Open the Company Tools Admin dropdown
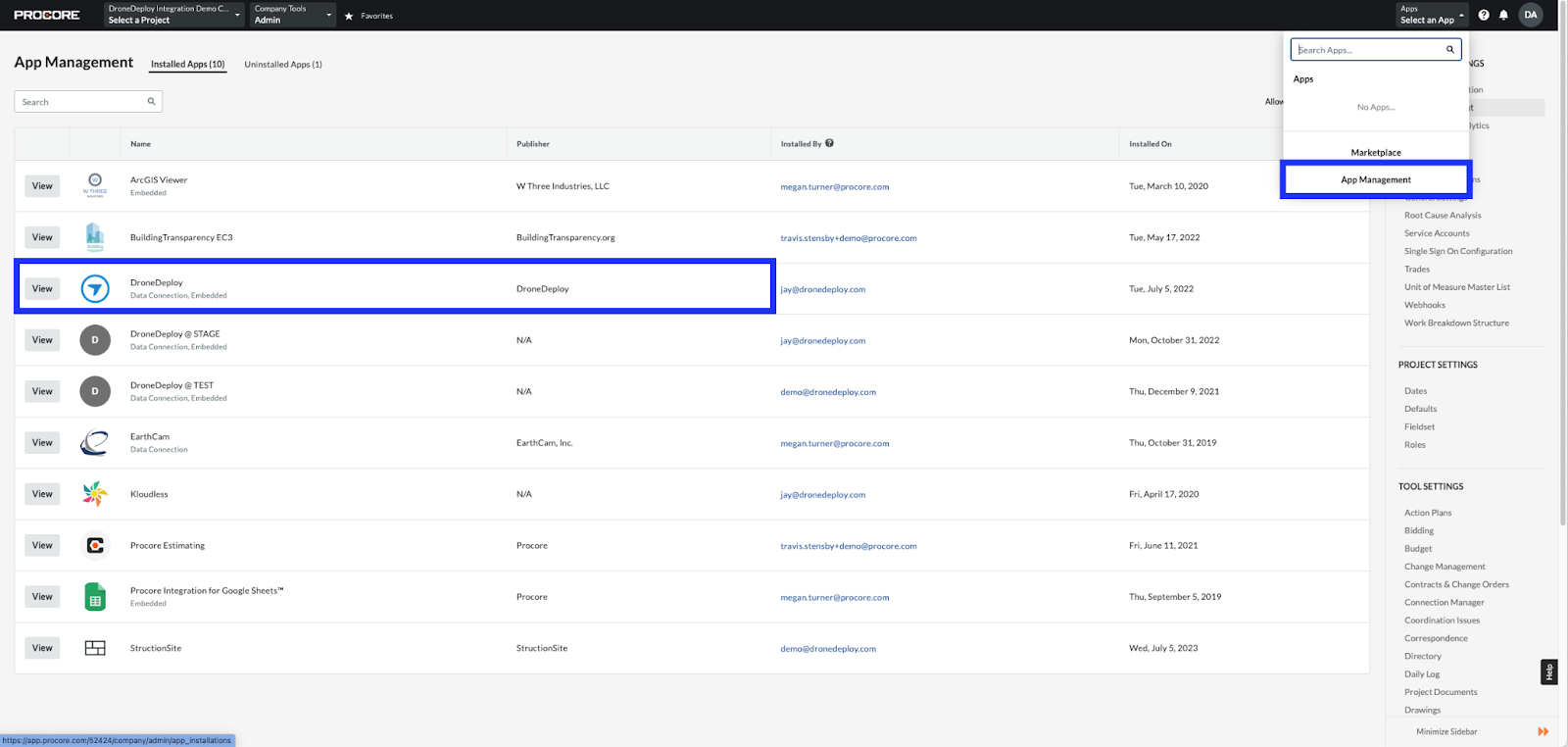Screen dimensions: 1568x747 pyautogui.click(x=293, y=15)
